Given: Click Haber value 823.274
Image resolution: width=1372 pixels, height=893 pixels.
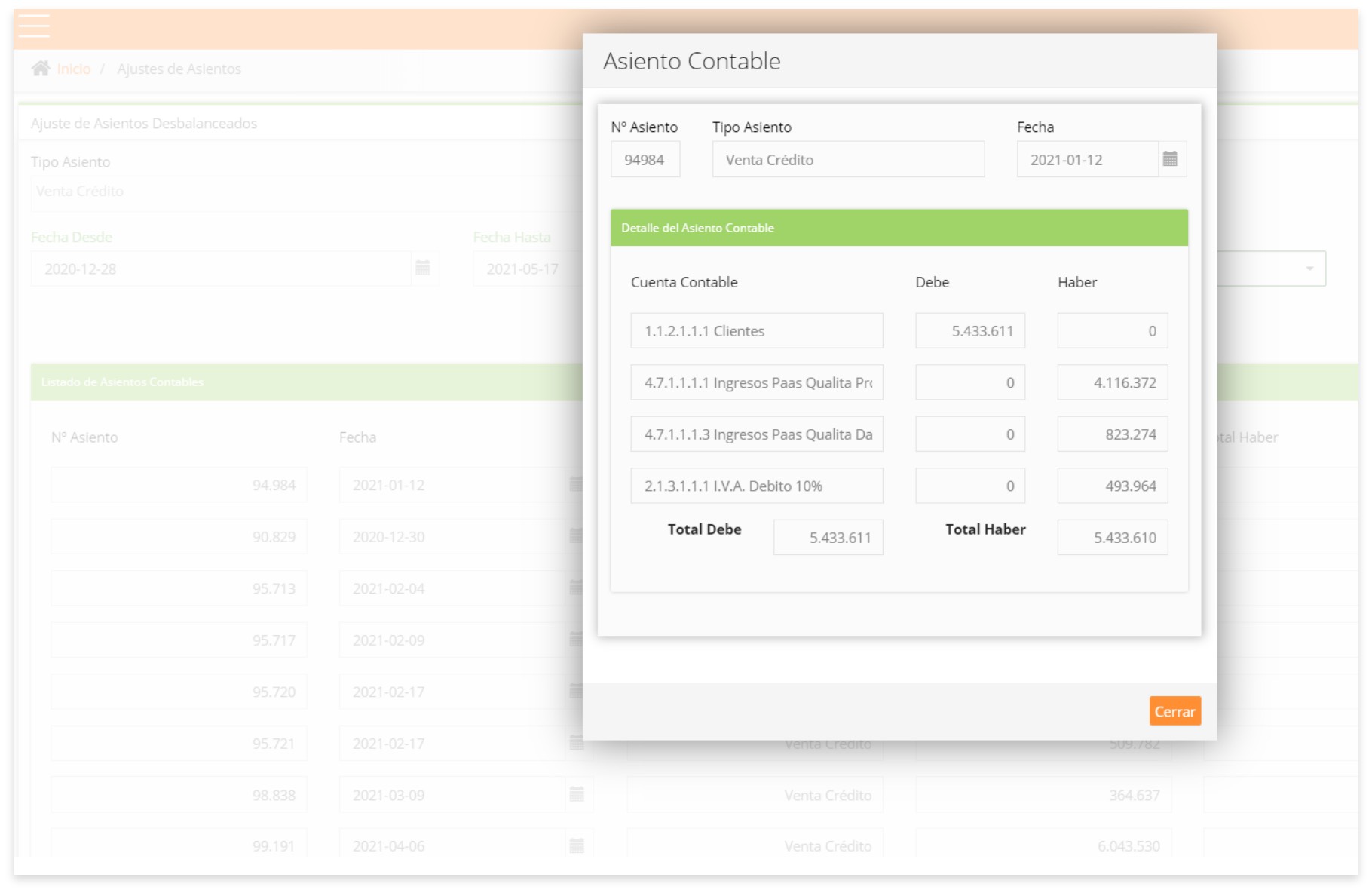Looking at the screenshot, I should [x=1113, y=434].
